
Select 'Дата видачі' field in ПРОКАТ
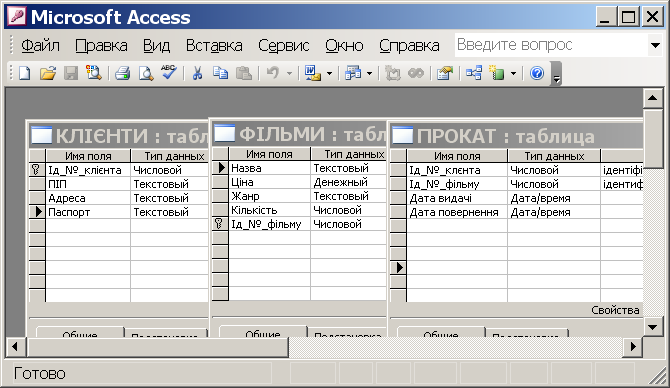click(457, 198)
